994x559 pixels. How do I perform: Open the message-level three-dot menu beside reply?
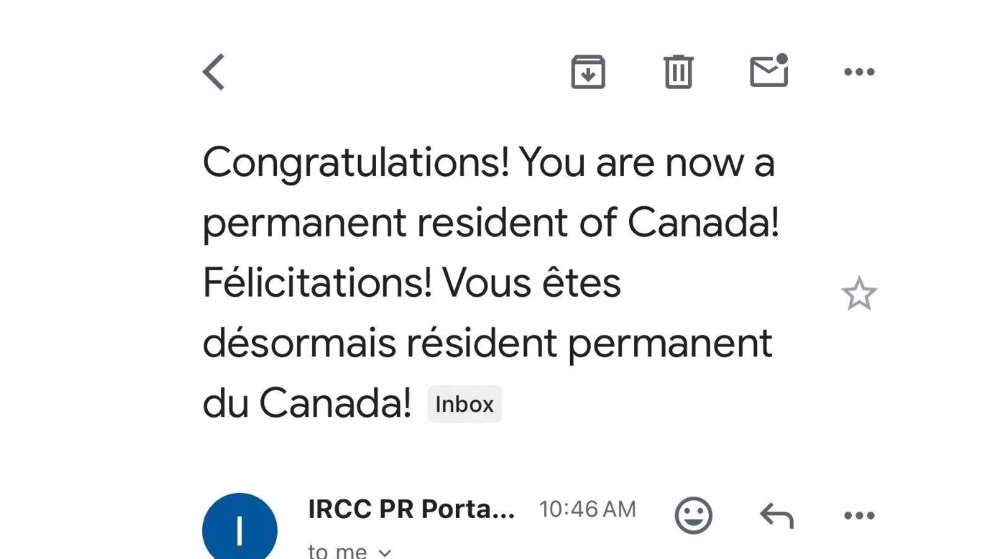pos(859,516)
